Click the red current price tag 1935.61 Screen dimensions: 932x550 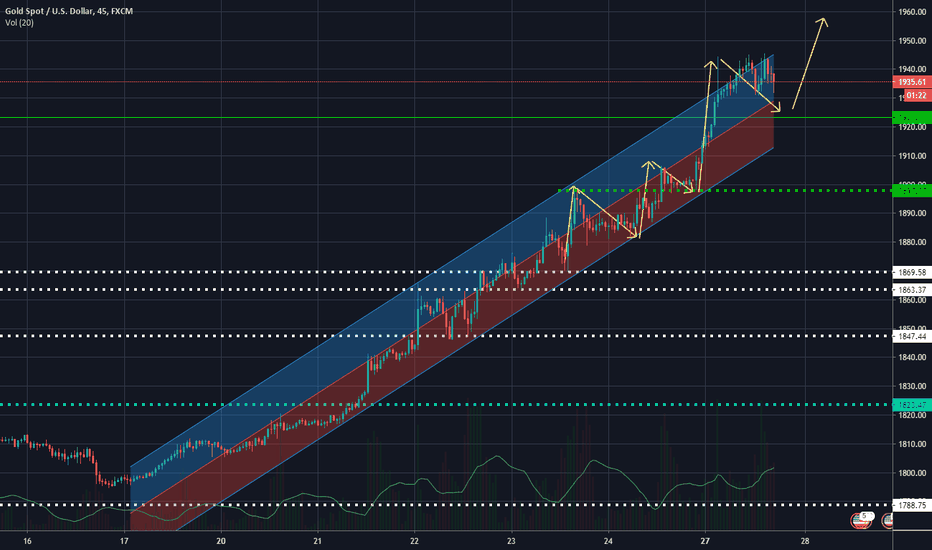pyautogui.click(x=912, y=82)
